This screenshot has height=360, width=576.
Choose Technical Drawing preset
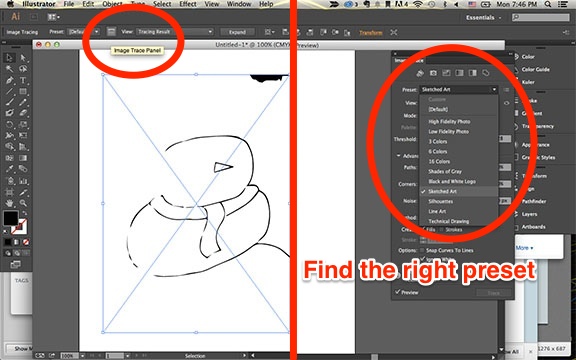click(449, 221)
